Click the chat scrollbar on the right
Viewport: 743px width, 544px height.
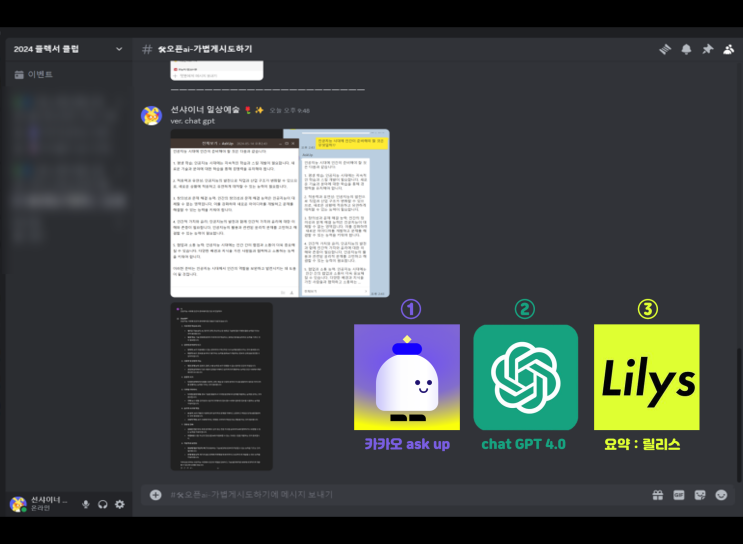[x=738, y=415]
